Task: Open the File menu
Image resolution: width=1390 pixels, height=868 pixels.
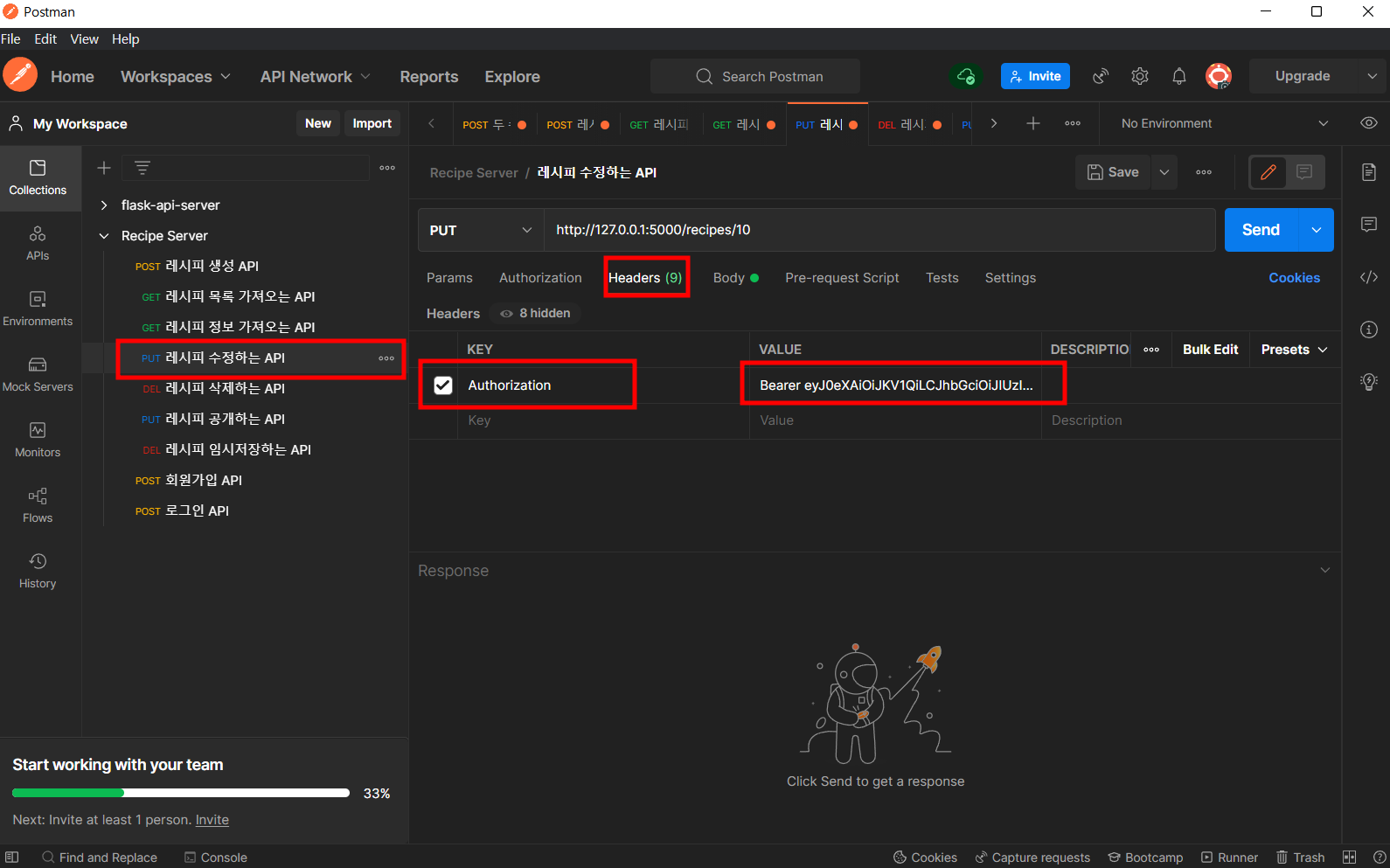Action: pyautogui.click(x=10, y=39)
